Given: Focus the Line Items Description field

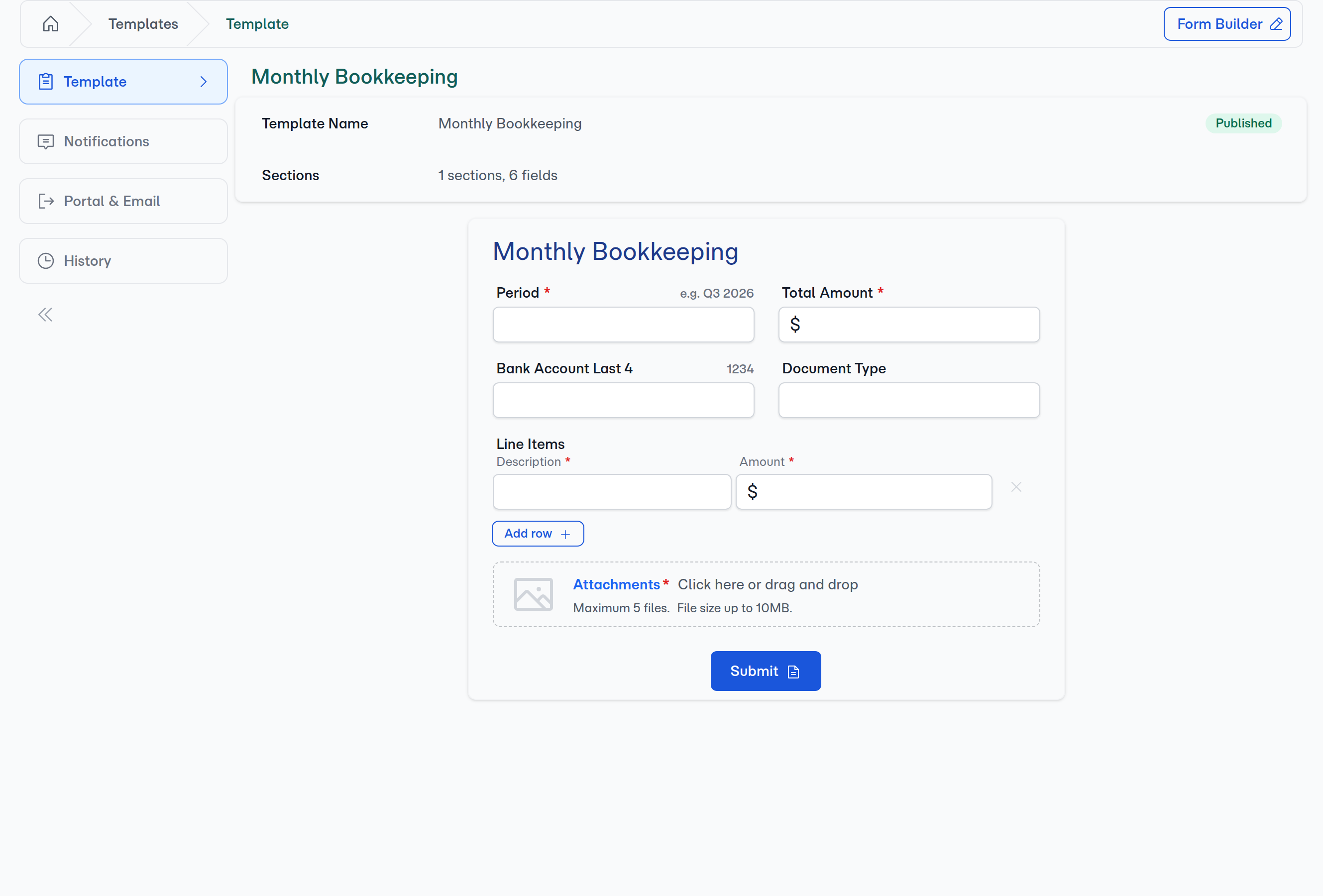Looking at the screenshot, I should tap(611, 491).
